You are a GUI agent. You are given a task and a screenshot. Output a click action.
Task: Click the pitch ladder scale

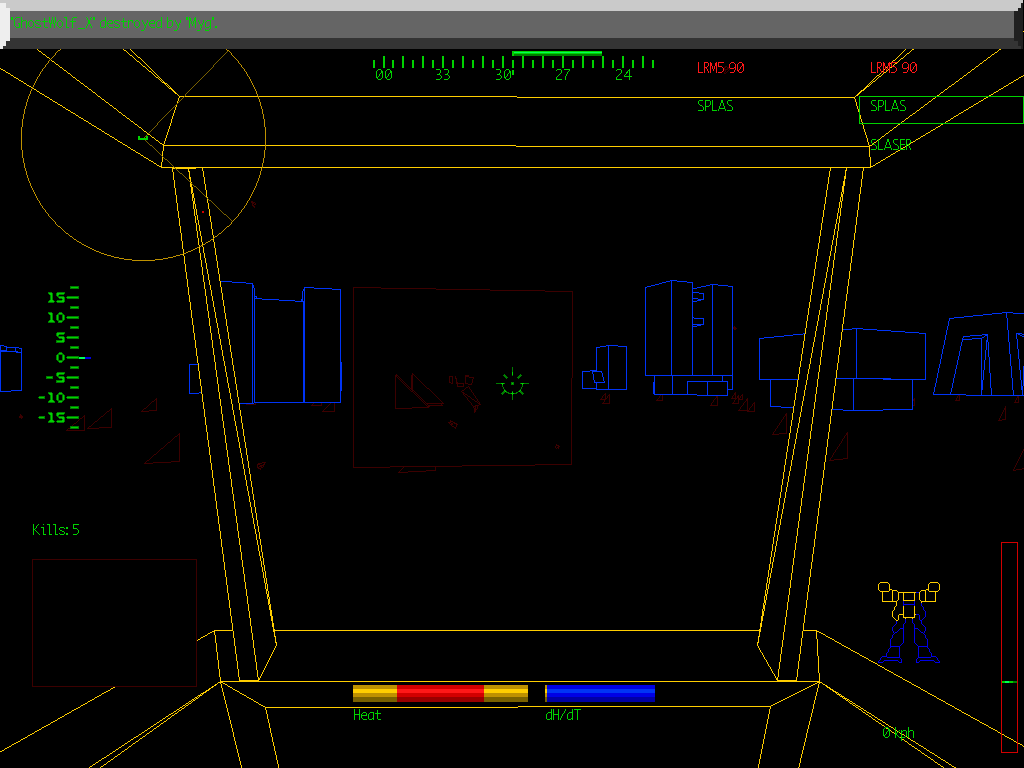(60, 357)
